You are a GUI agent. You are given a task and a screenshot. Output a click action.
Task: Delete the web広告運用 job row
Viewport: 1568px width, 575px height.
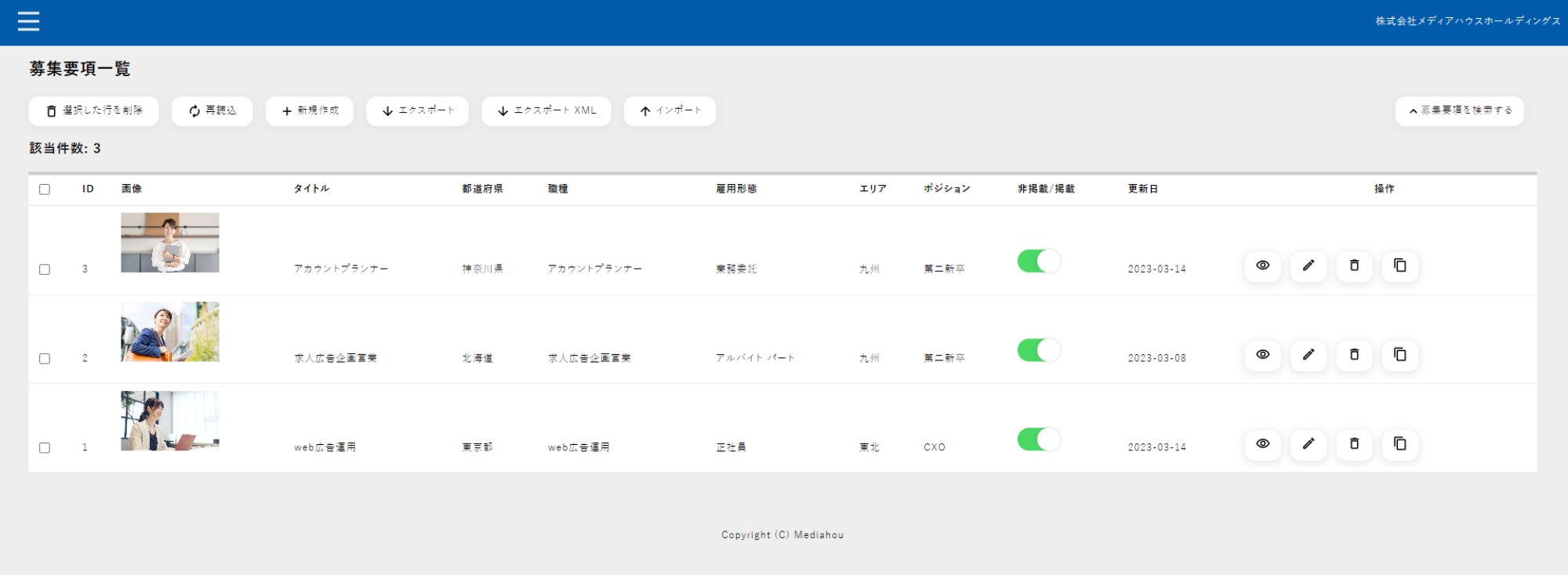pyautogui.click(x=1354, y=444)
